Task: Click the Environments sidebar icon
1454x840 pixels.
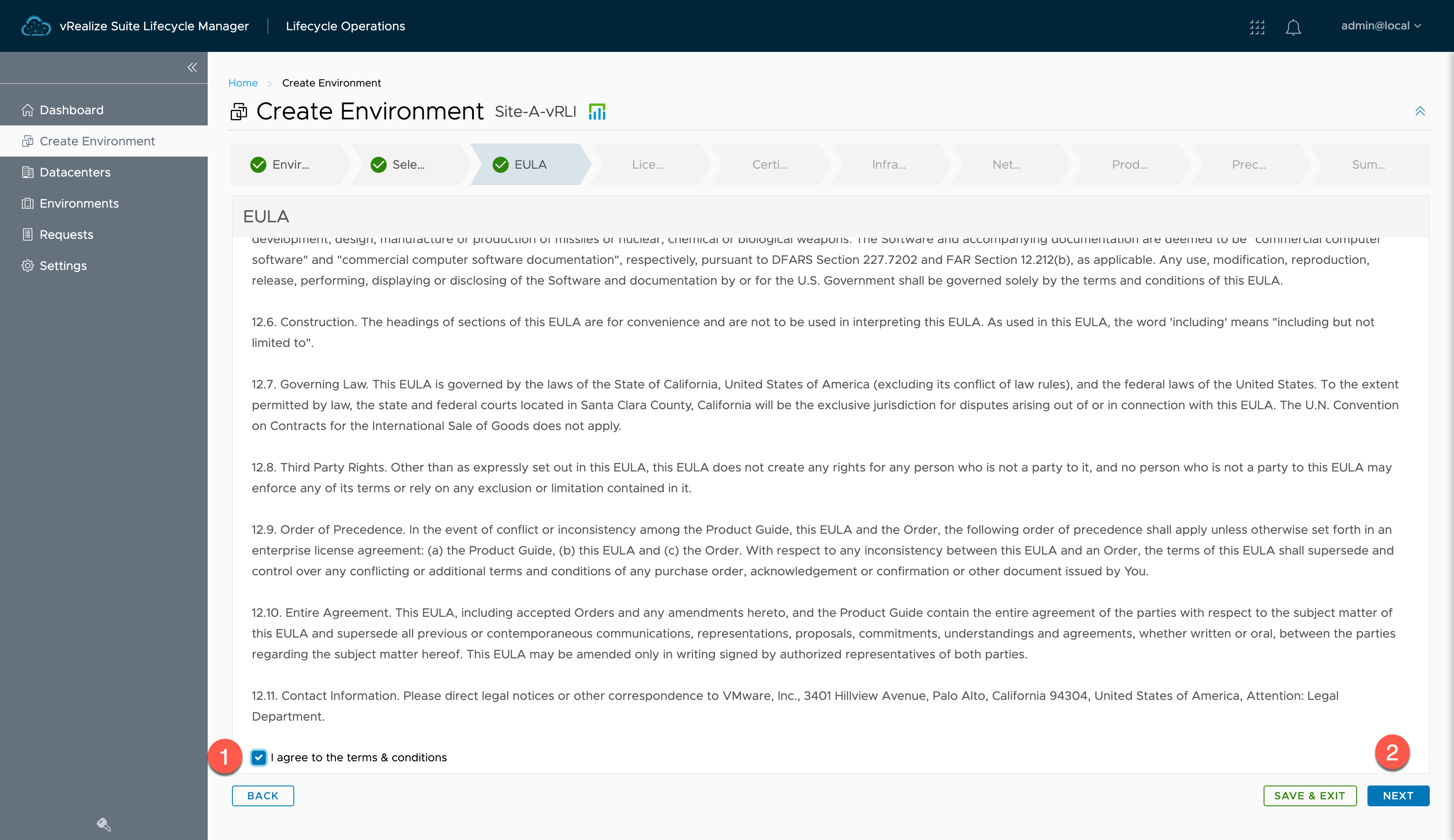Action: (x=28, y=203)
